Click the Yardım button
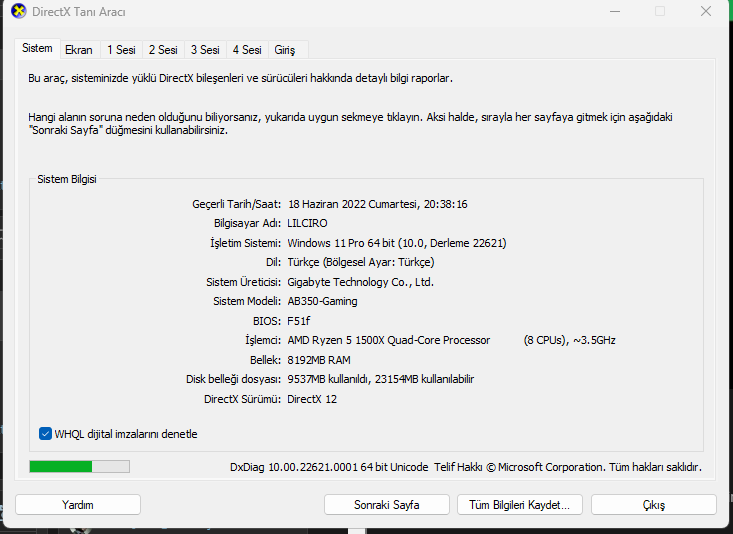The width and height of the screenshot is (733, 534). [x=78, y=505]
